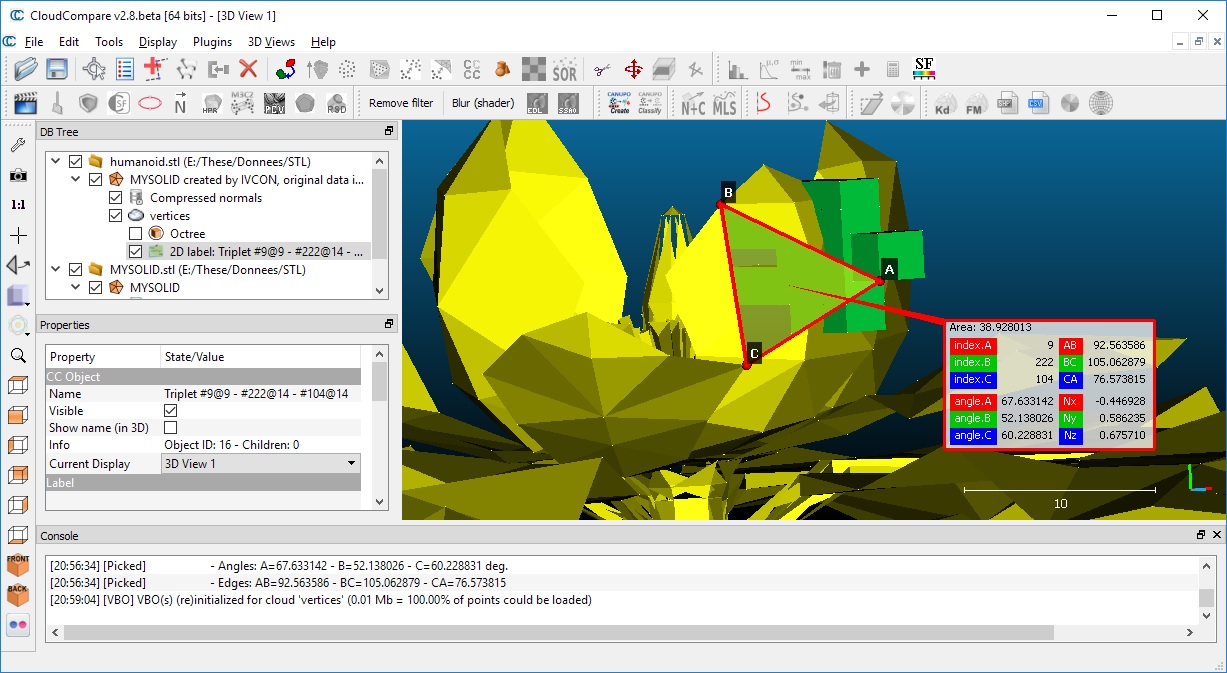
Task: Click the Remove filter button
Action: pos(401,103)
